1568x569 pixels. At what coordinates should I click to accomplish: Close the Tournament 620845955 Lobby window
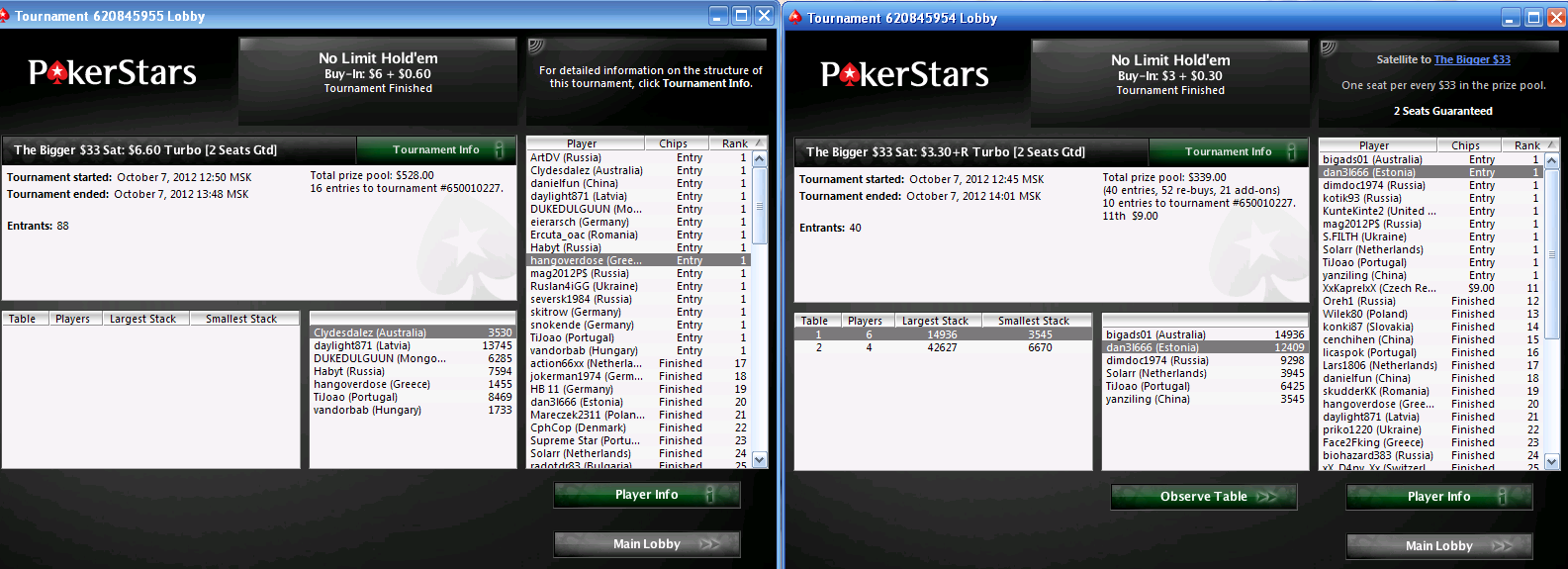[x=764, y=16]
